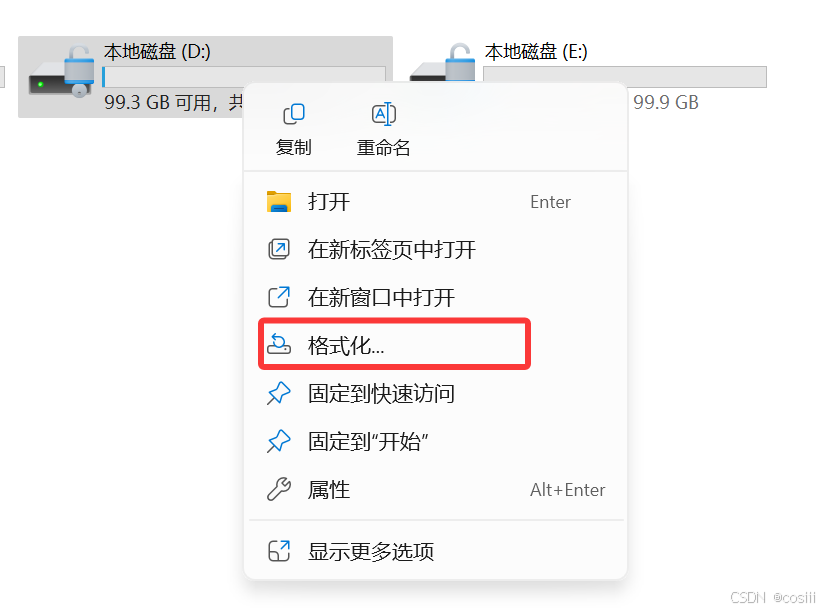Screen dimensions: 831x613
Task: Open 属性 from the context menu
Action: click(x=436, y=490)
